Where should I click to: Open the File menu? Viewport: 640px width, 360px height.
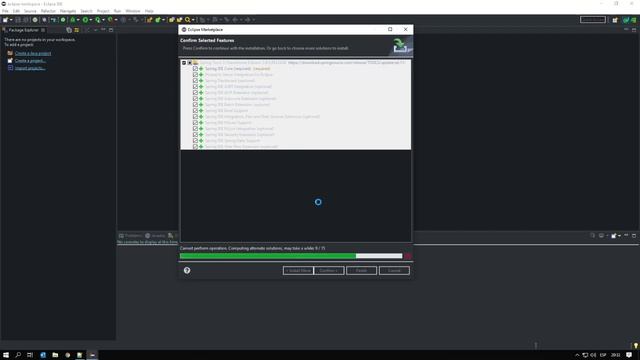pyautogui.click(x=5, y=11)
